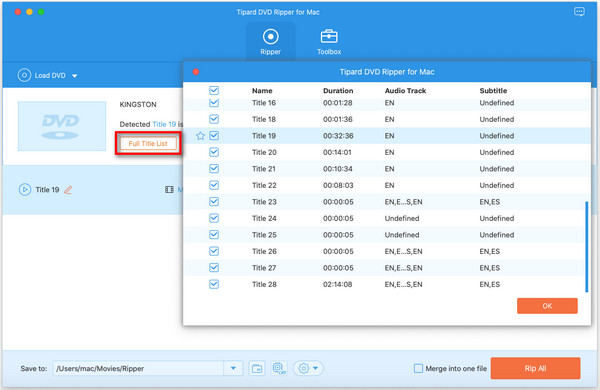This screenshot has width=600, height=390.
Task: Uncheck Title 19 checkbox
Action: tap(214, 135)
